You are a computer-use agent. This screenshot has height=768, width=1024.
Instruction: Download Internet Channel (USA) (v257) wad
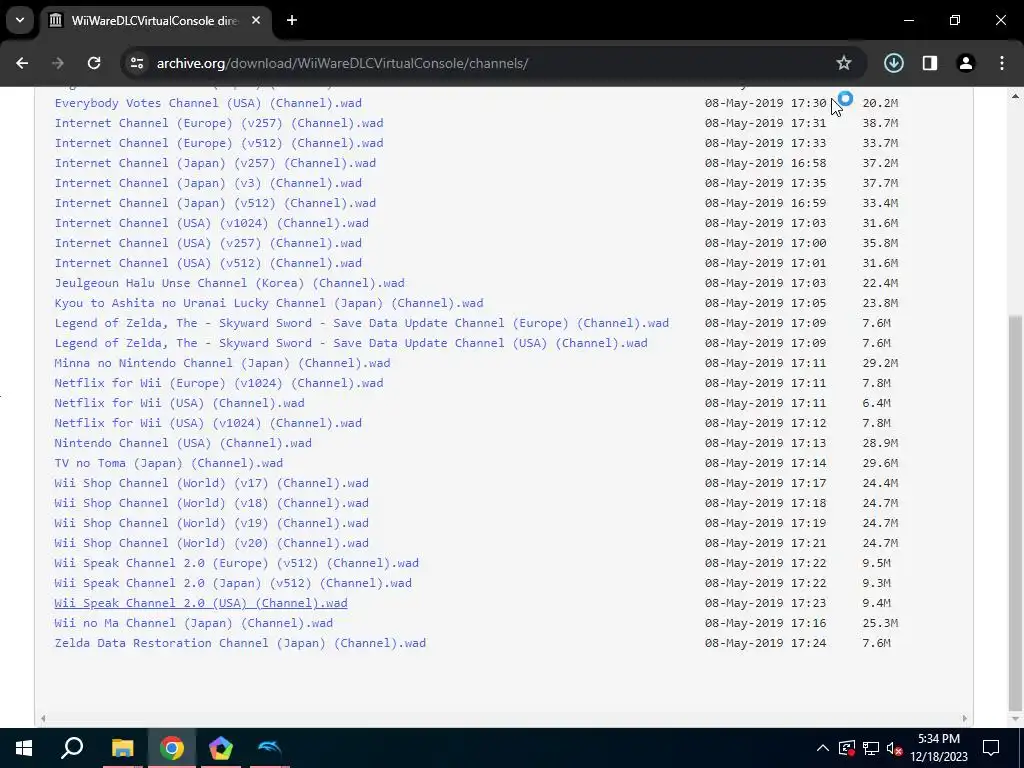pos(208,243)
